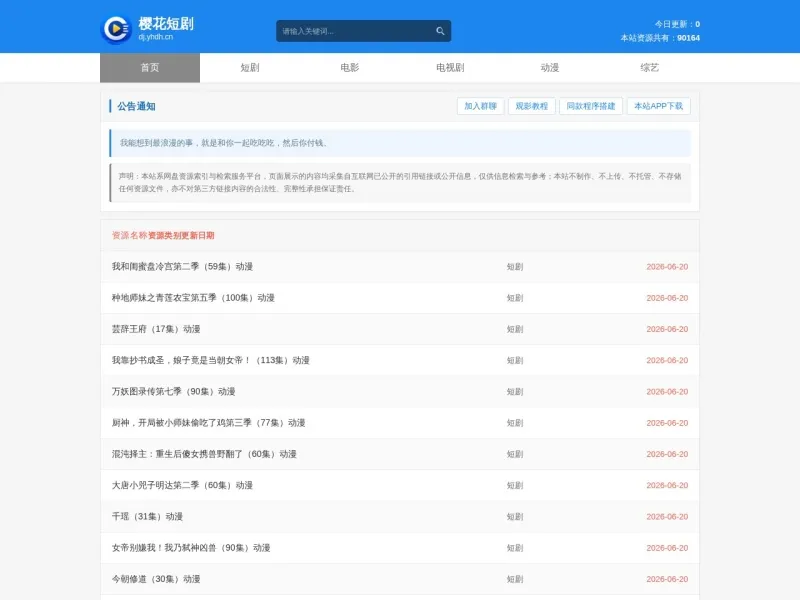Click 短剧 category in 千瑶 row
800x600 pixels.
pyautogui.click(x=515, y=516)
